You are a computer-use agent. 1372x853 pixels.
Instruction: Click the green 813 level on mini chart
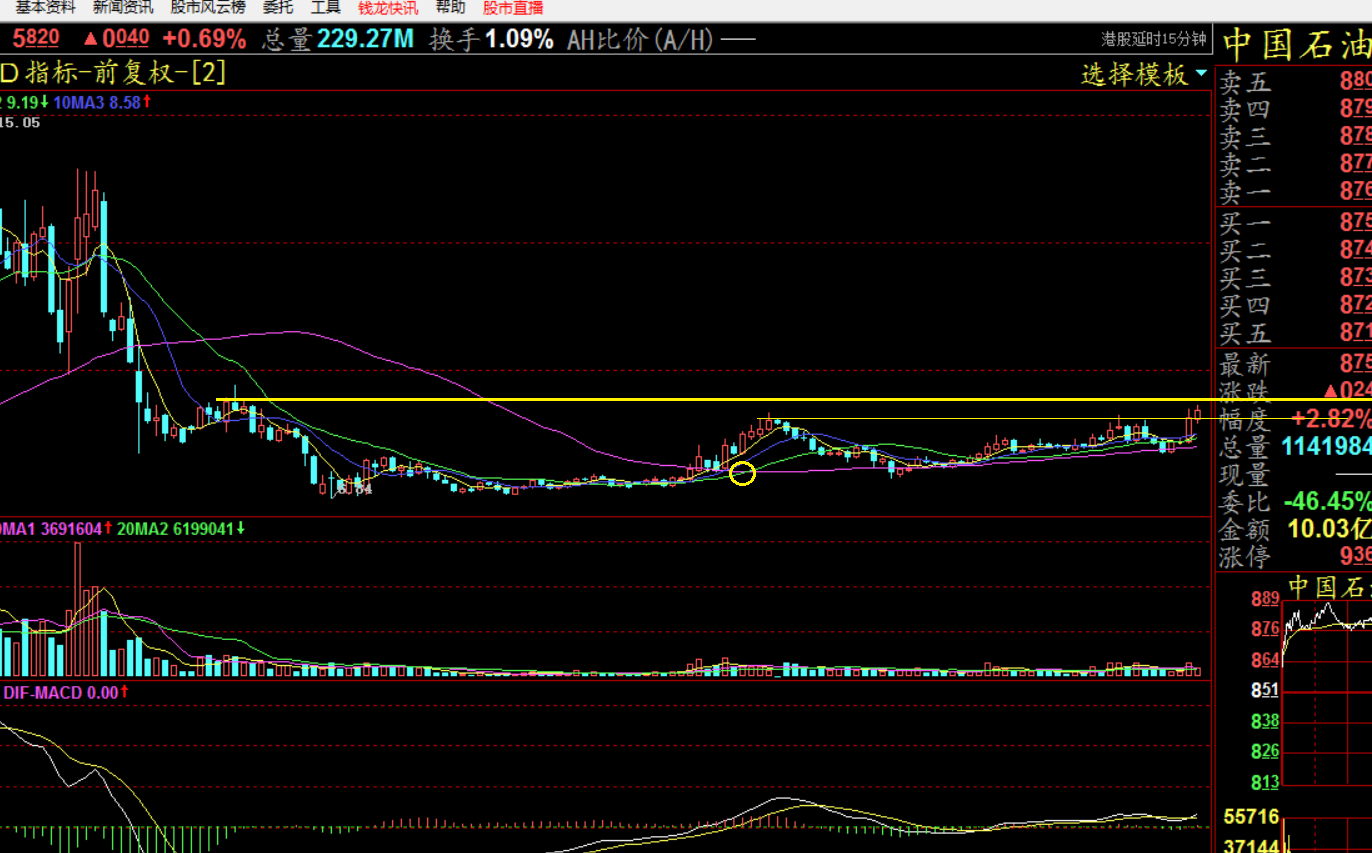click(1265, 782)
